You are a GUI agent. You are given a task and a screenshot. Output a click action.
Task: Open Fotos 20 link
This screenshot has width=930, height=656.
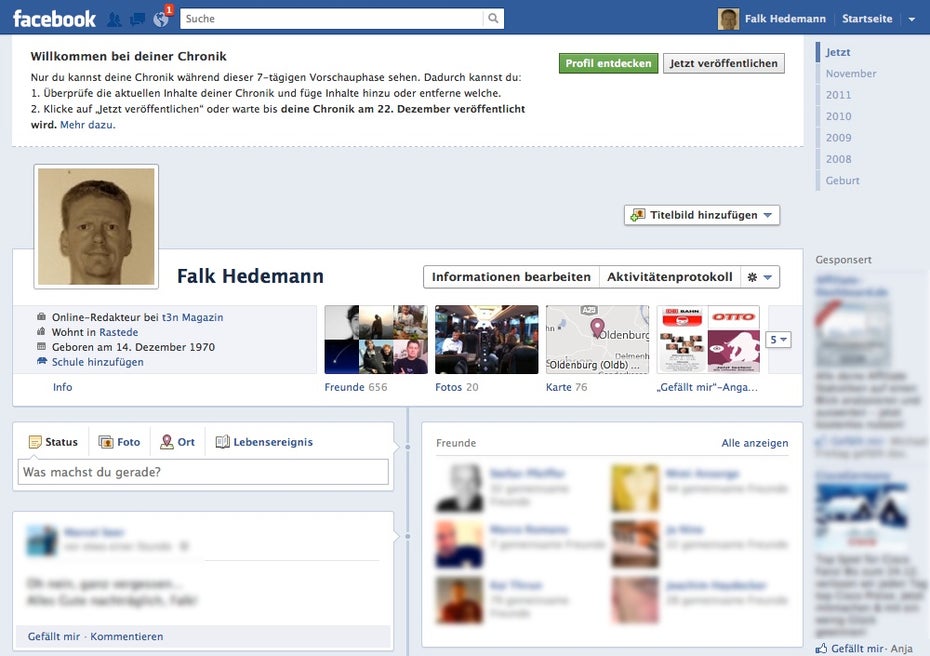pyautogui.click(x=457, y=387)
